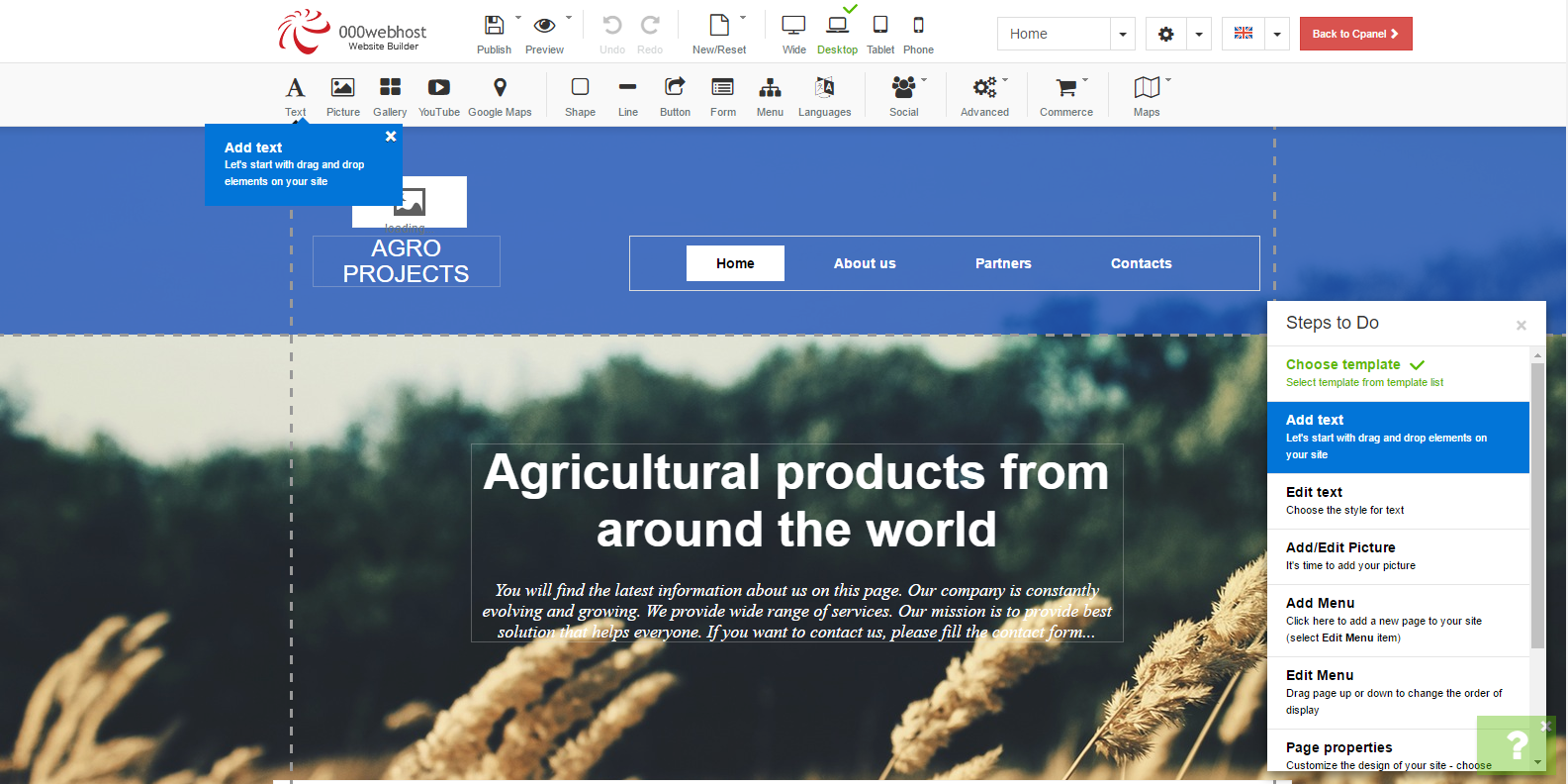Go to the Contacts menu item

(x=1141, y=263)
